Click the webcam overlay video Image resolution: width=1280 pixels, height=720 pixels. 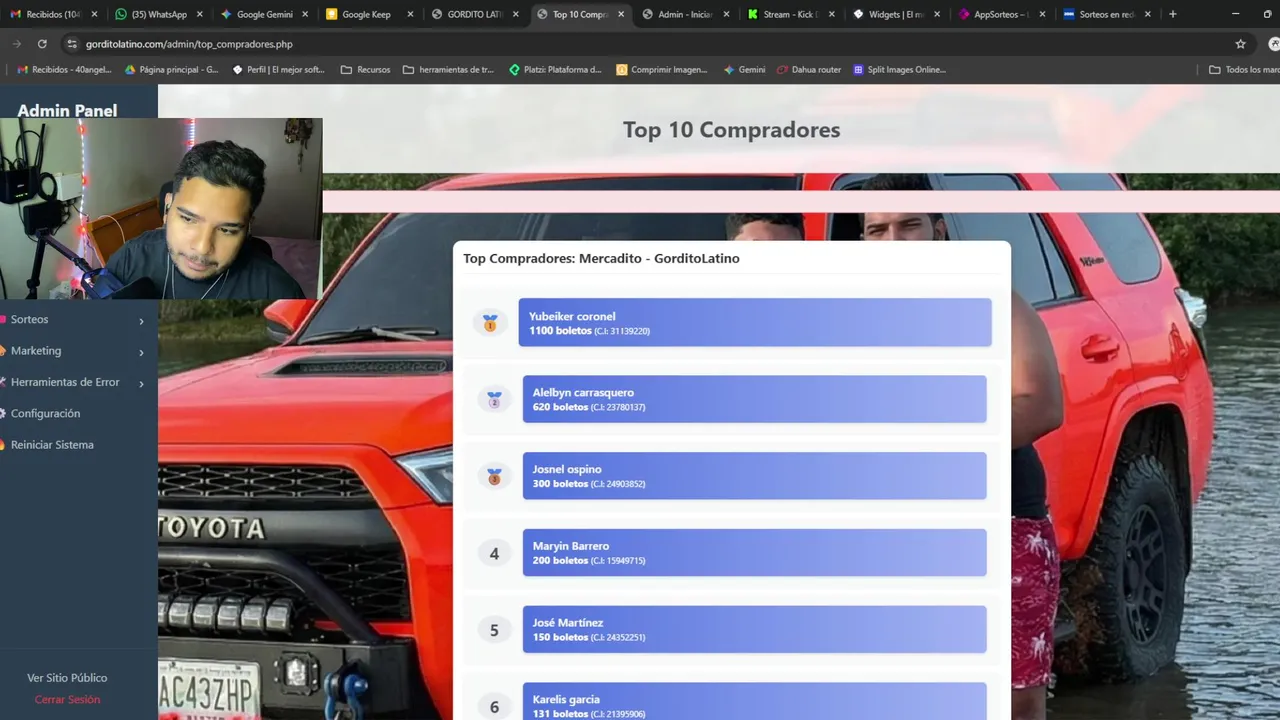[x=161, y=209]
